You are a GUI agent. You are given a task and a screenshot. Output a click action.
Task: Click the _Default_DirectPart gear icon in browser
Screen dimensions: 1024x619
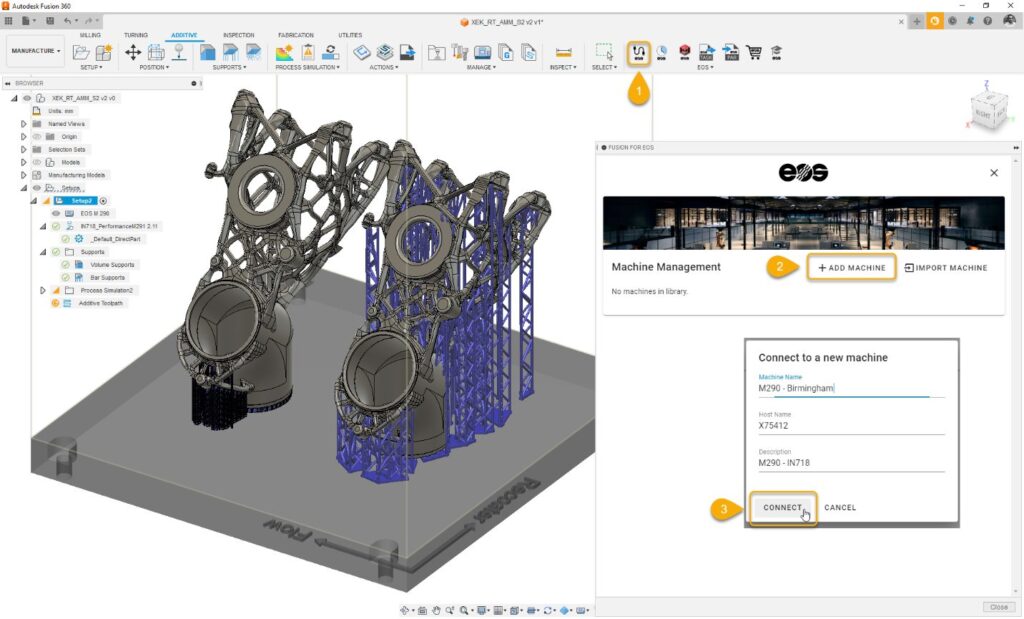point(77,238)
